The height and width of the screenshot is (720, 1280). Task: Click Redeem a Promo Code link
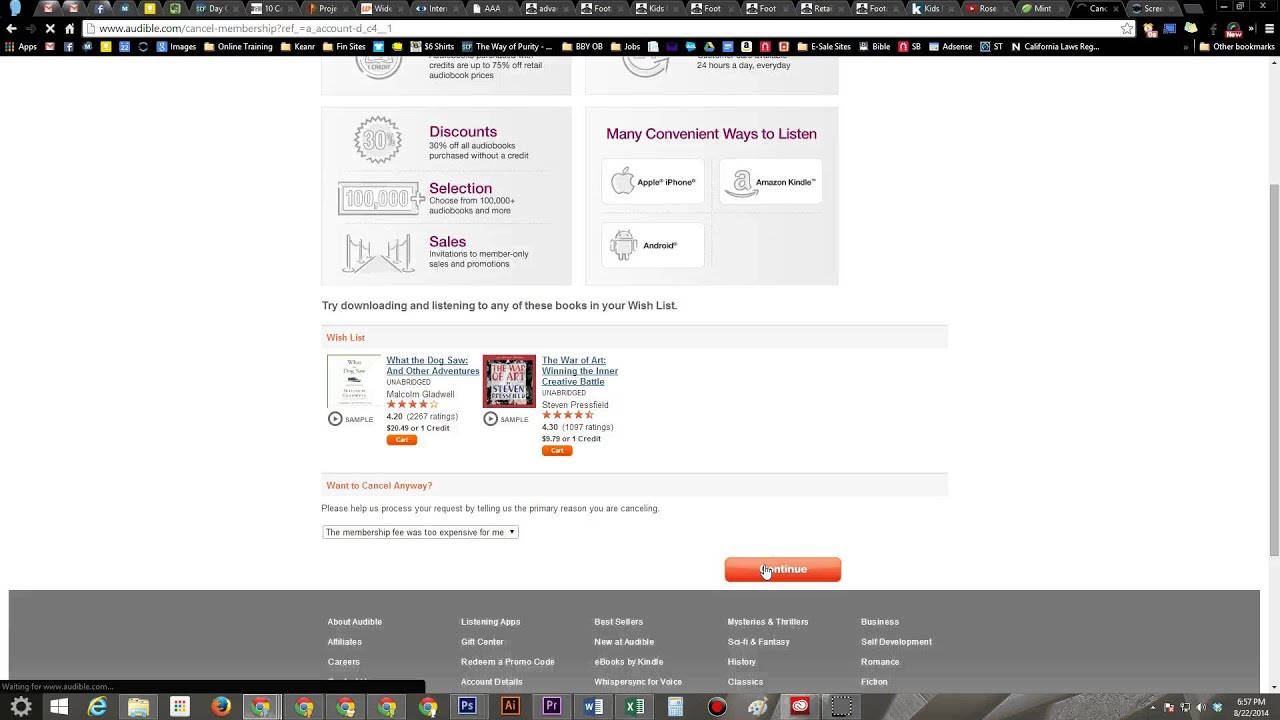tap(508, 662)
